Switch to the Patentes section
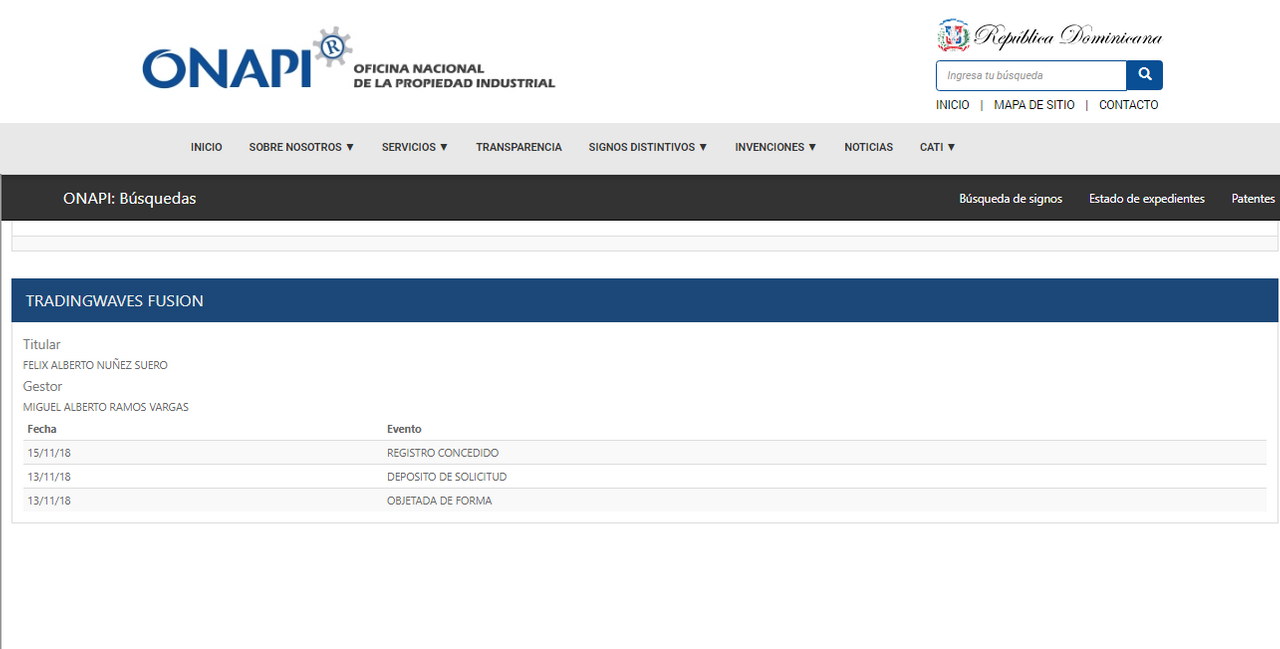1280x649 pixels. 1253,199
